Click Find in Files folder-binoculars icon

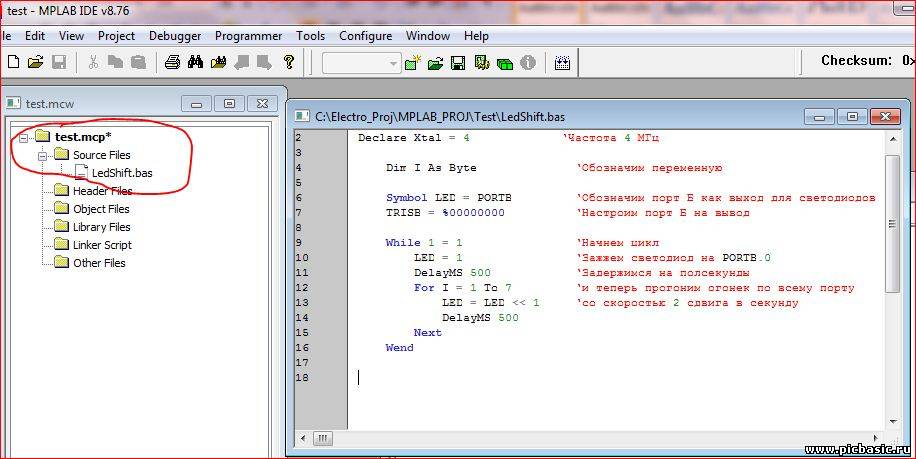[218, 62]
